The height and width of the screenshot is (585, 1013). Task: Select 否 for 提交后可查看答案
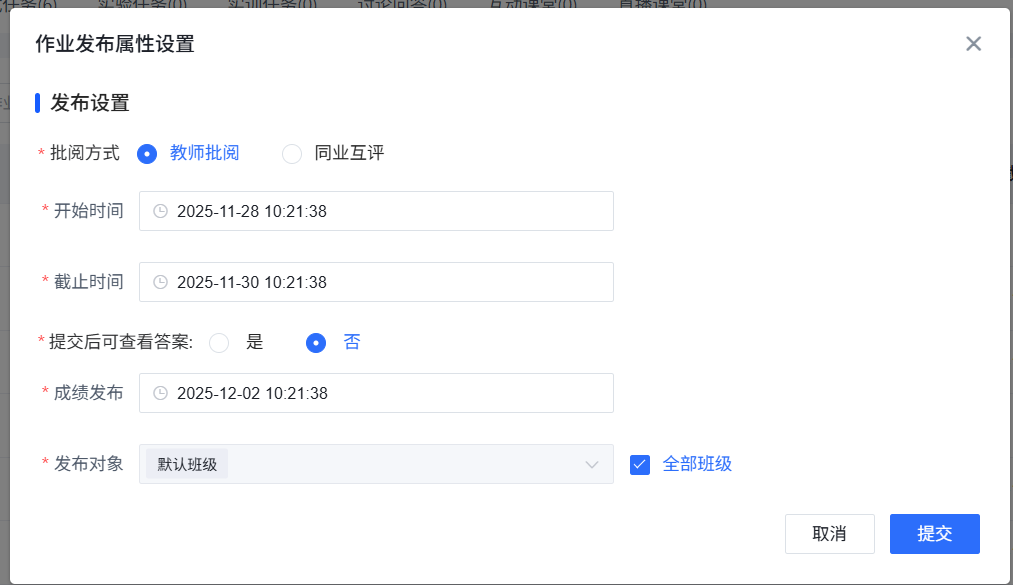point(316,343)
